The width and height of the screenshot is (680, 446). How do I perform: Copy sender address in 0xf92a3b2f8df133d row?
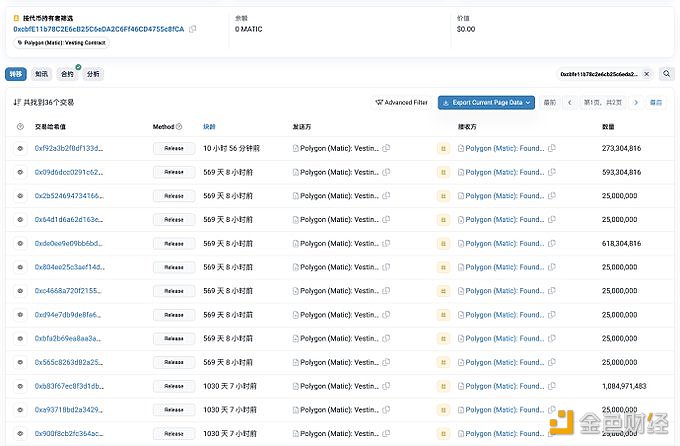[x=386, y=148]
